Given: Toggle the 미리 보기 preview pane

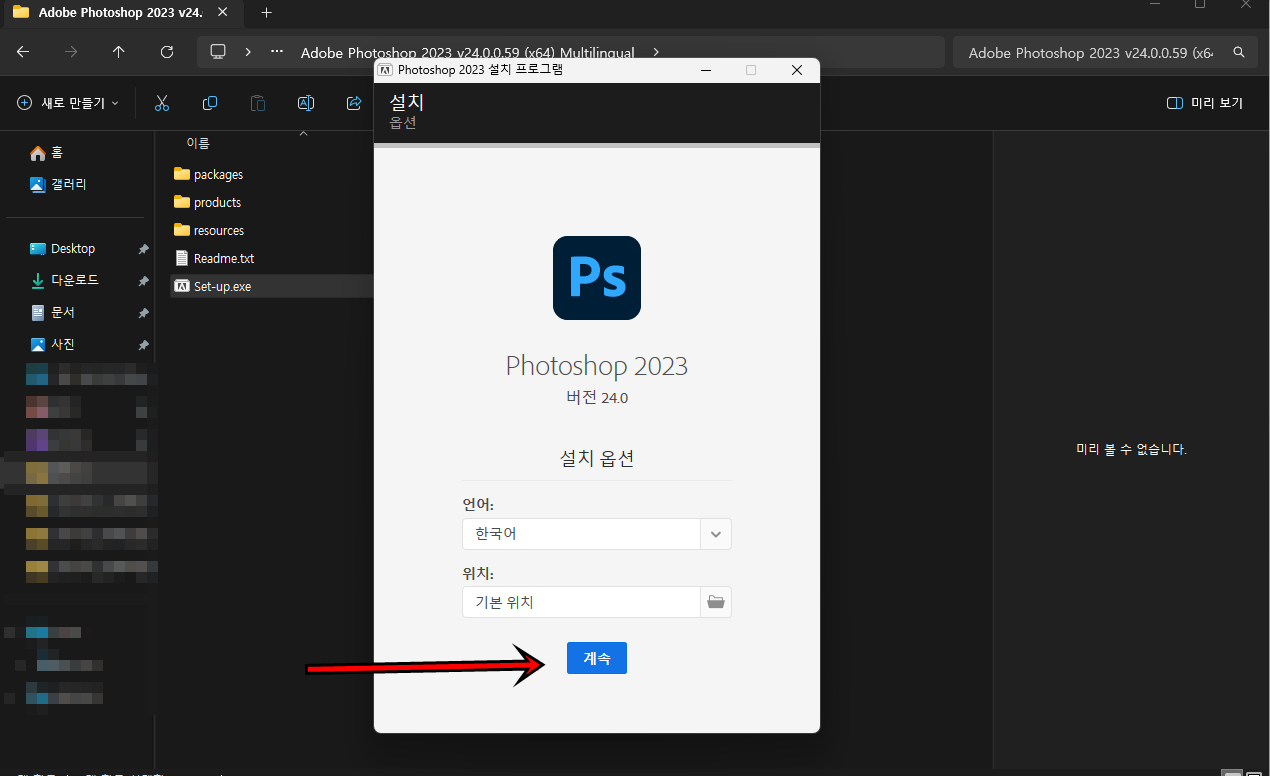Looking at the screenshot, I should click(1205, 103).
